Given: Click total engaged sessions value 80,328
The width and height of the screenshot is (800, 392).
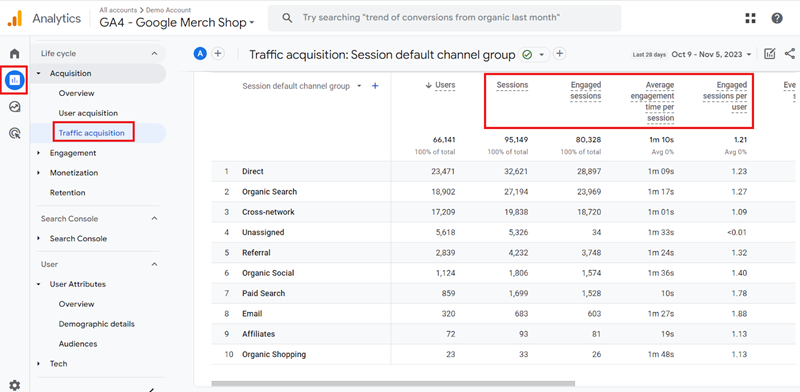Looking at the screenshot, I should (x=589, y=140).
